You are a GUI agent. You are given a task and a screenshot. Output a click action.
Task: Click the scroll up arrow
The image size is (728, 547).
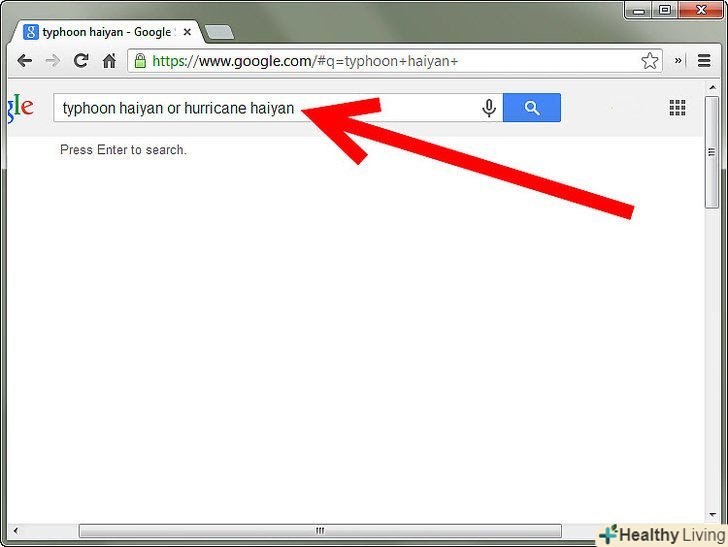[712, 88]
